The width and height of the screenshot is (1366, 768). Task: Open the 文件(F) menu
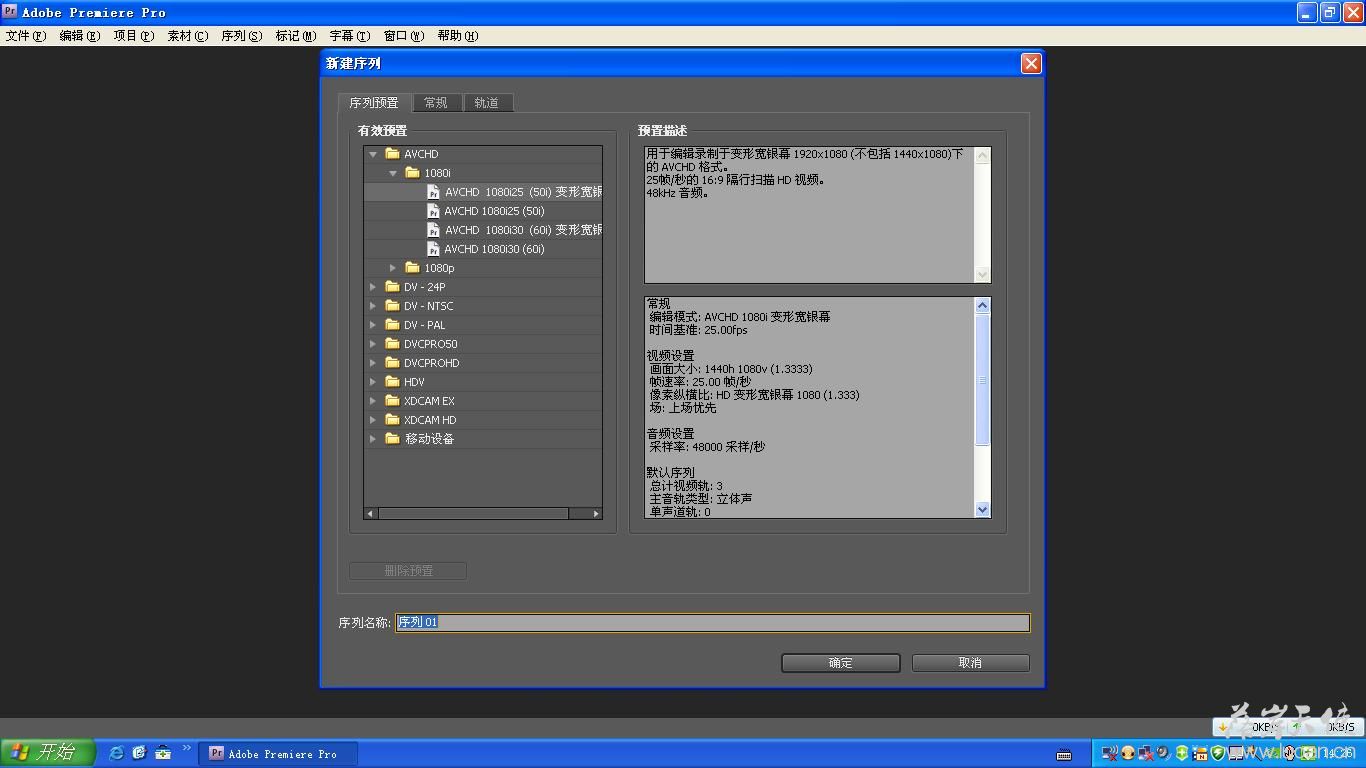26,36
